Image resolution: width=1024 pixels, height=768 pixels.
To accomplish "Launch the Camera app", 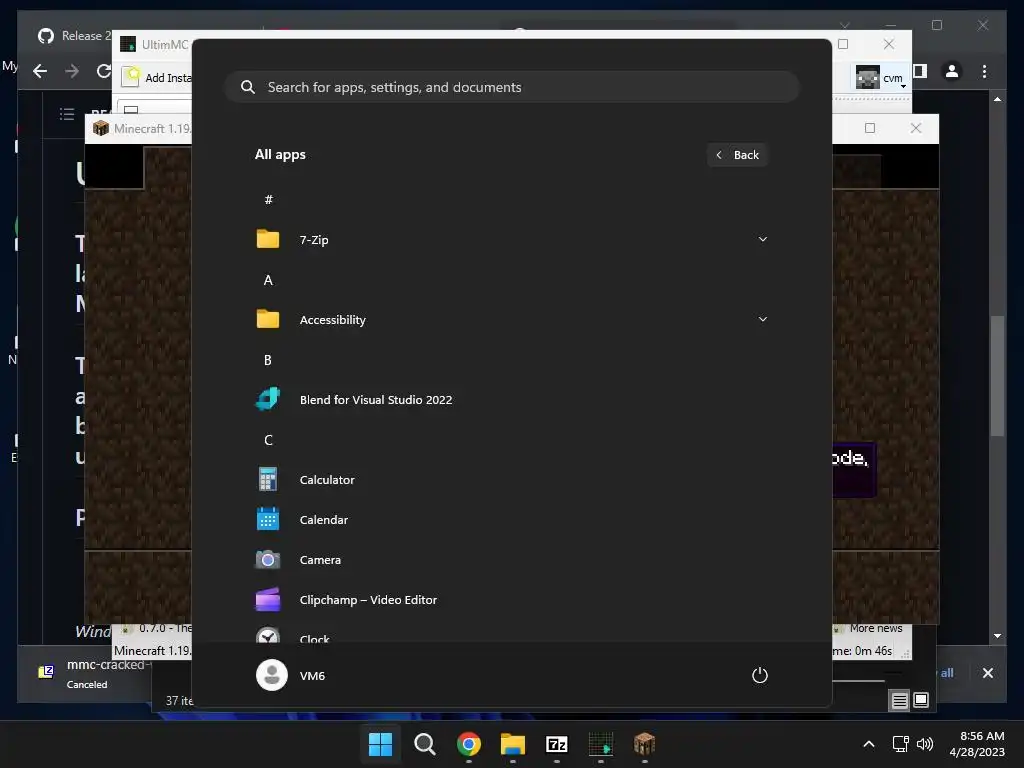I will pos(511,560).
